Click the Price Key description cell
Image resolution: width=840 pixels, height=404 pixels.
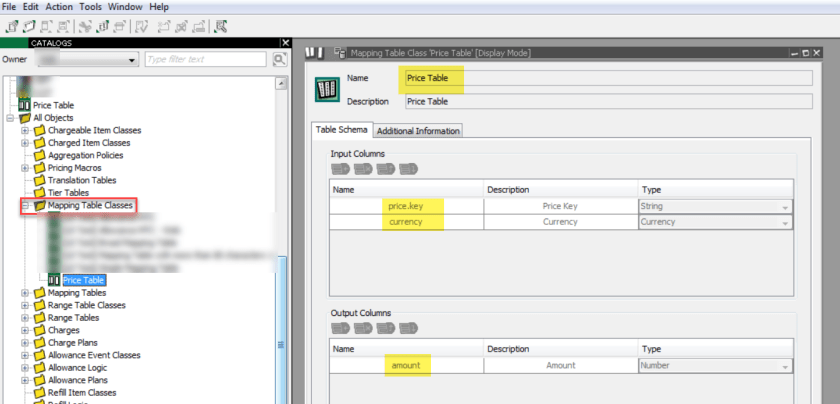560,206
